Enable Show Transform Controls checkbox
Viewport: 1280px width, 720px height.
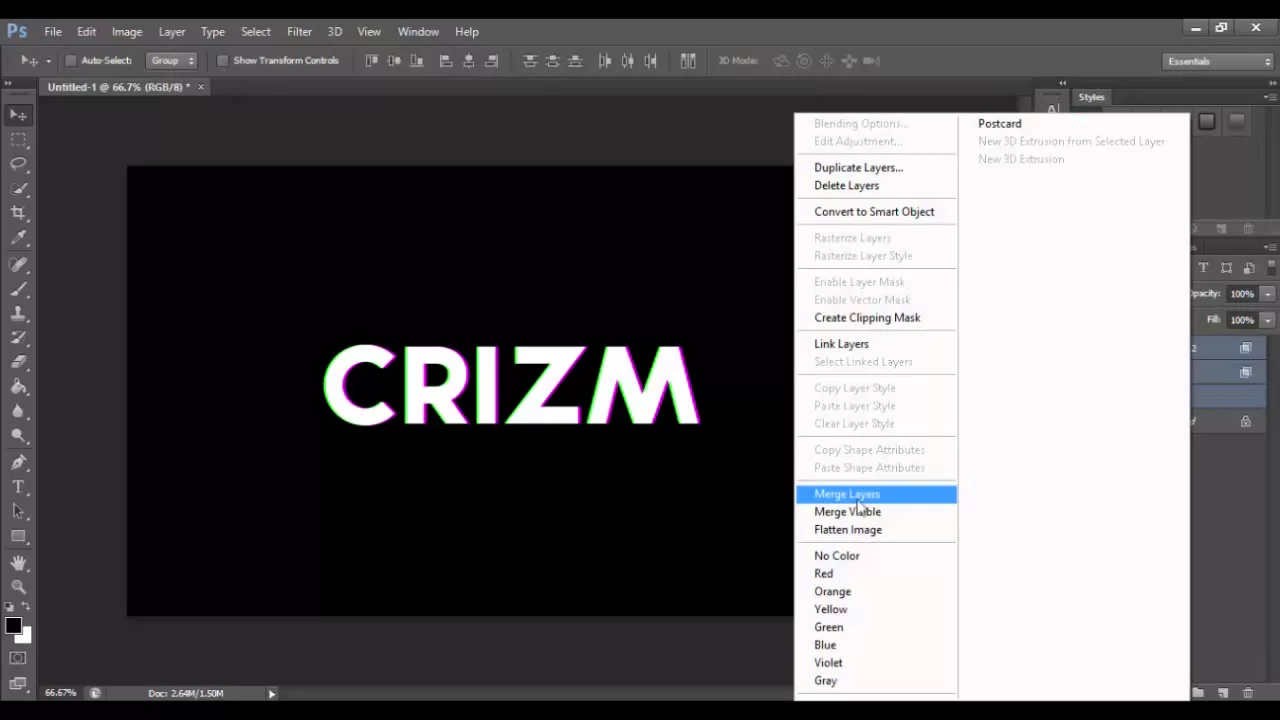(x=223, y=61)
